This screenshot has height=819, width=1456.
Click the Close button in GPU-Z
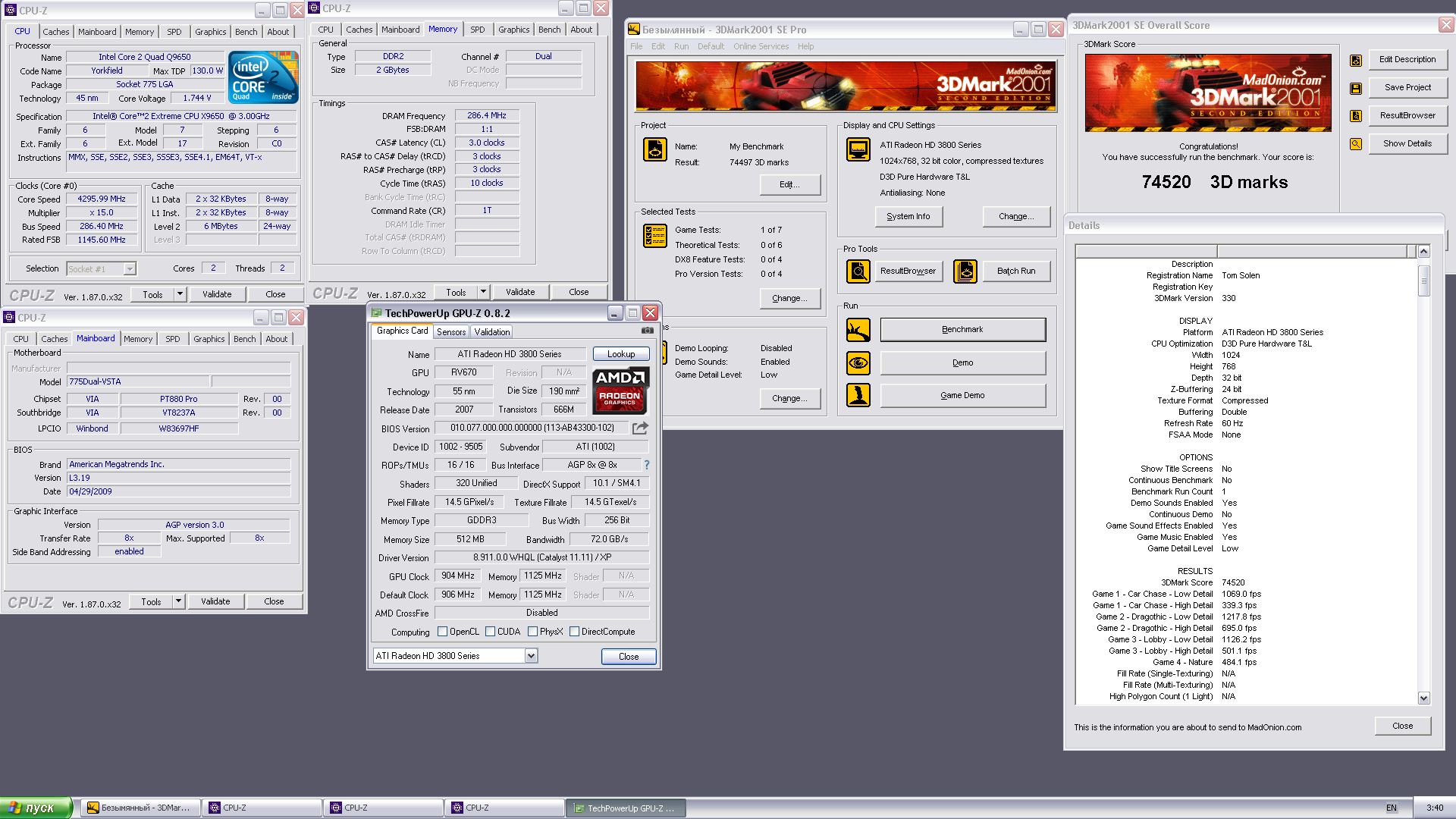click(x=629, y=657)
